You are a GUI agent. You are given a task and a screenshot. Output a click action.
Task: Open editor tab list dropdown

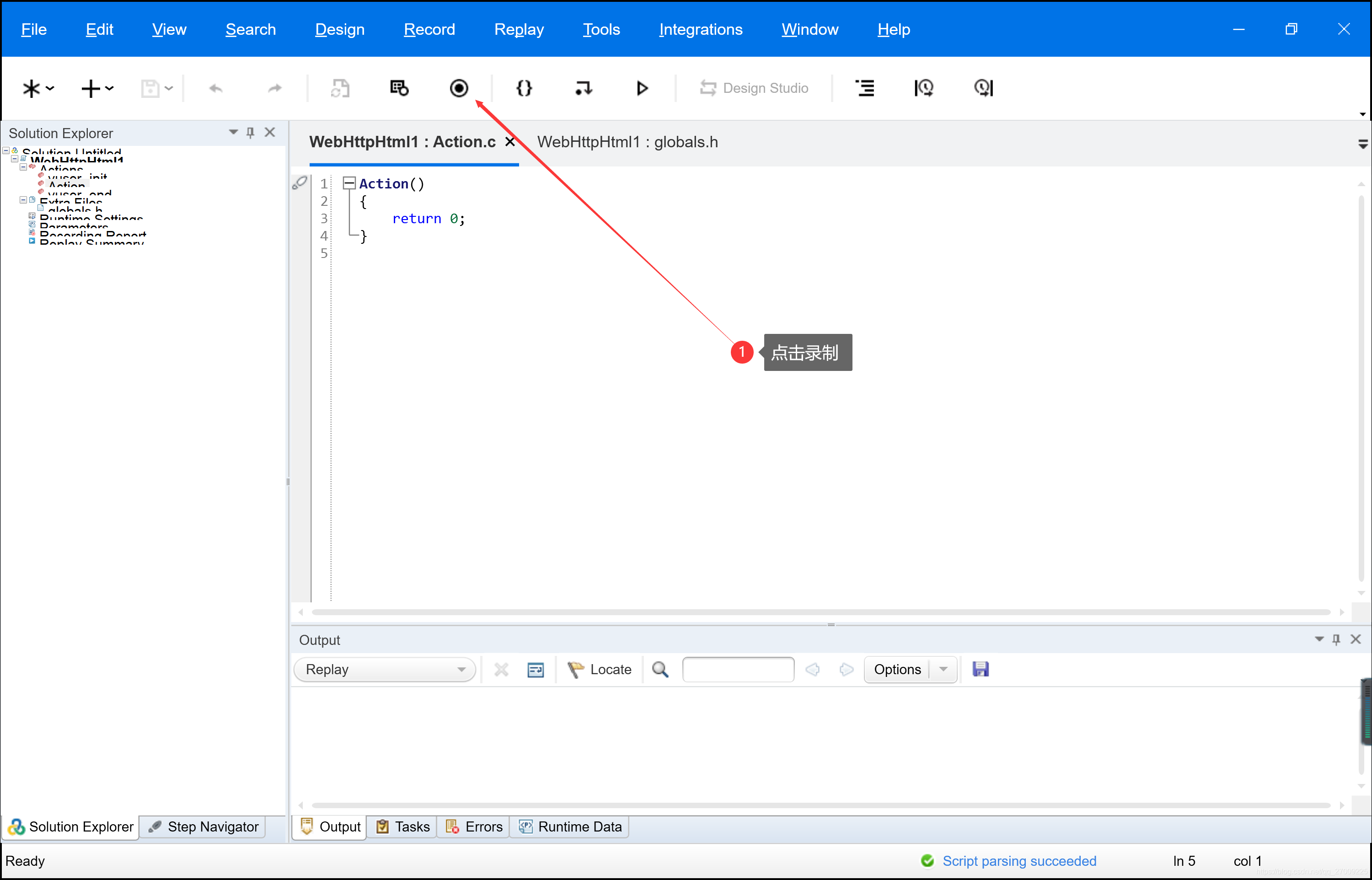(1363, 144)
